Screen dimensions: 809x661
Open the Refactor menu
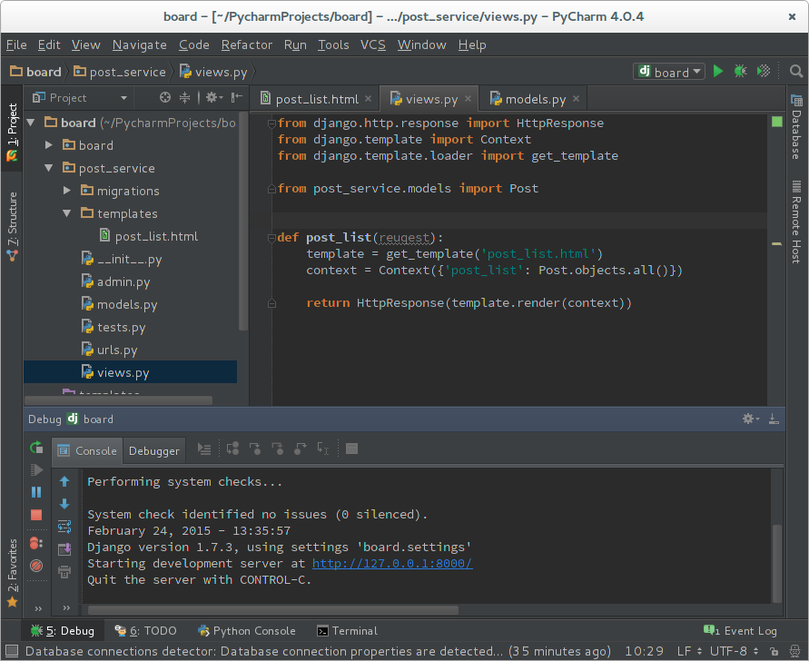point(247,45)
